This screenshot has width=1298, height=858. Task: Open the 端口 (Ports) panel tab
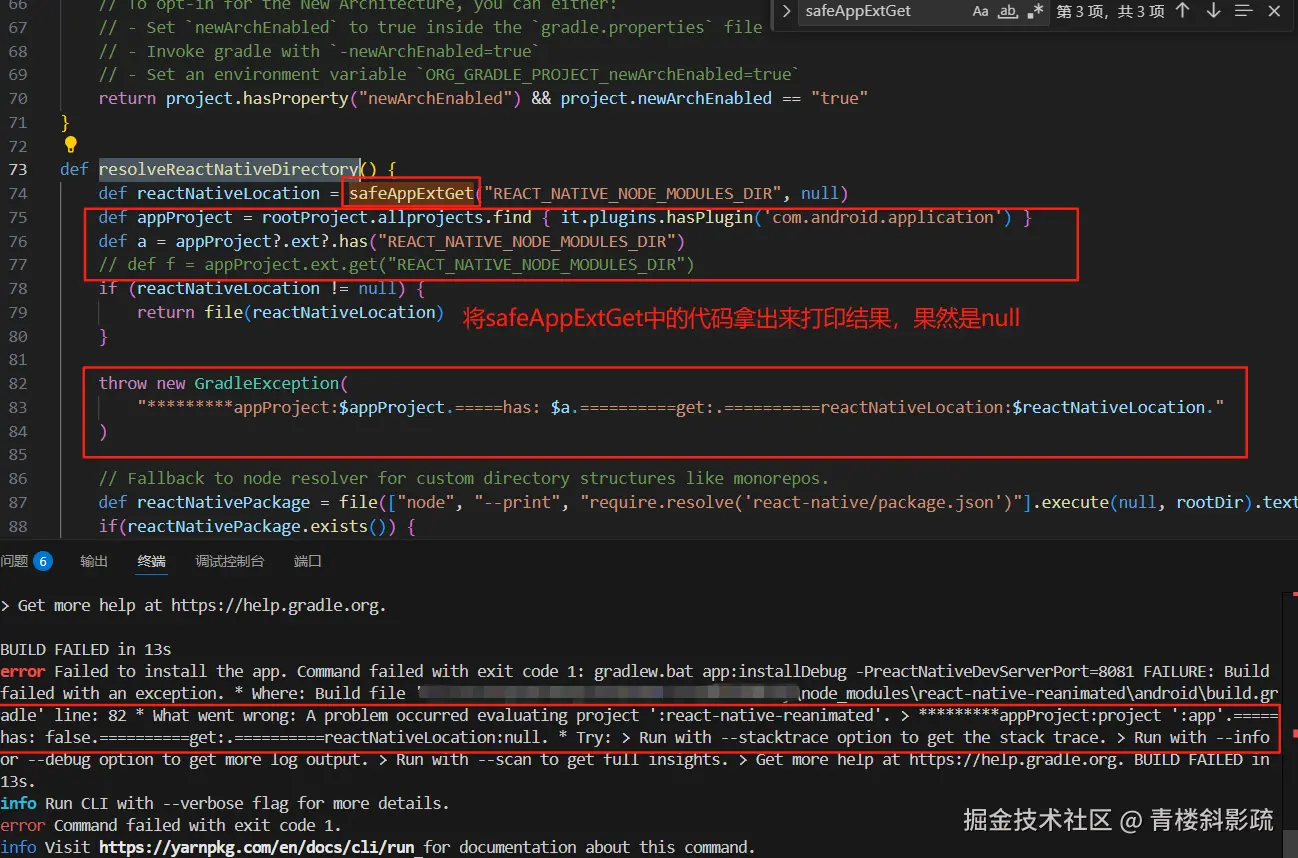click(x=307, y=561)
